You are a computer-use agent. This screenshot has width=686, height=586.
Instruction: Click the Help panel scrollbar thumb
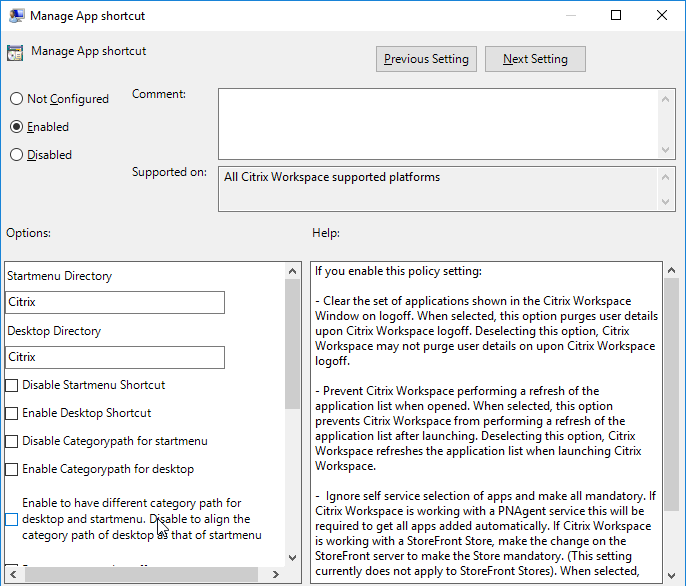tap(672, 395)
